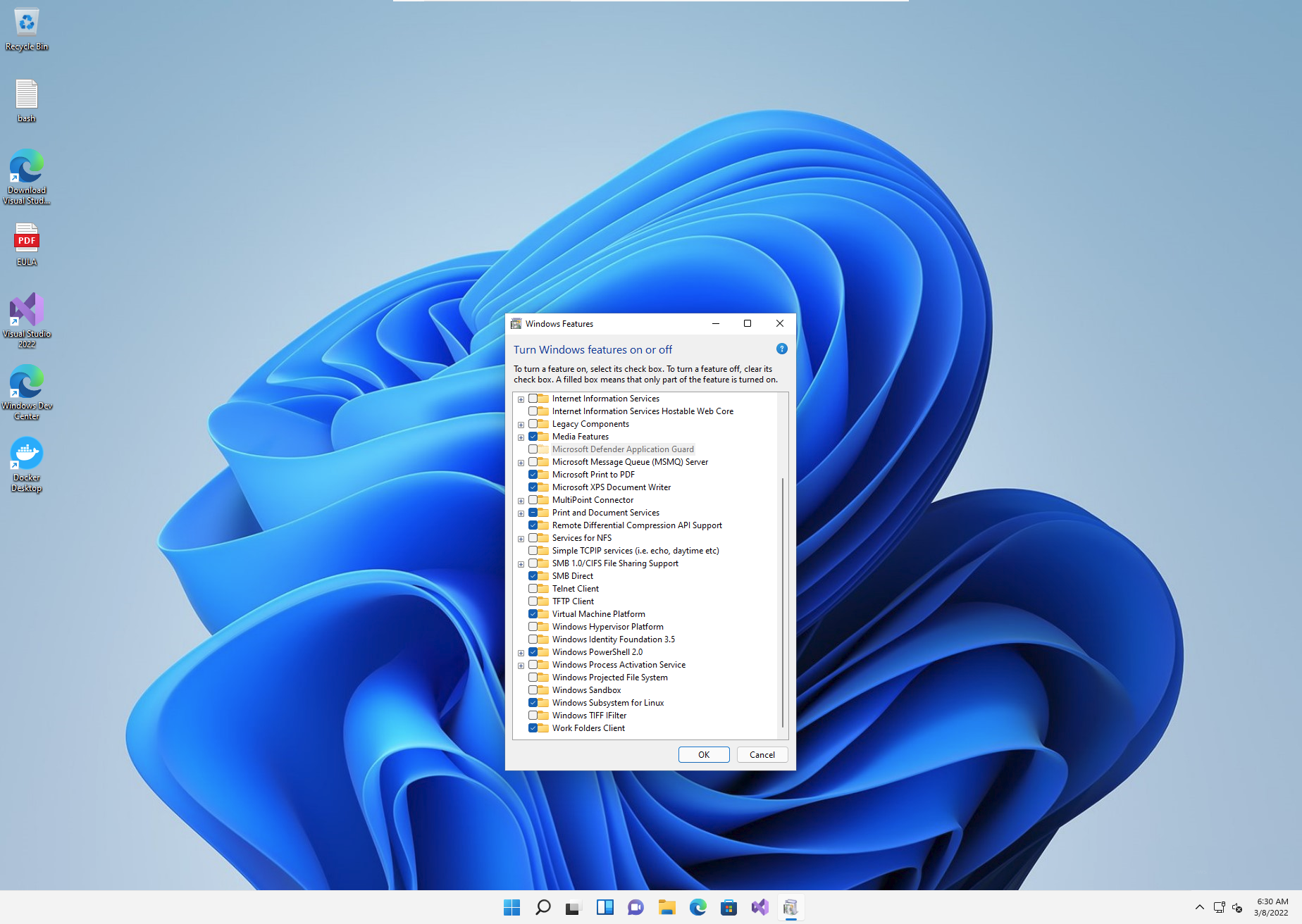The width and height of the screenshot is (1302, 924).
Task: Launch File Explorer from the taskbar
Action: 666,907
